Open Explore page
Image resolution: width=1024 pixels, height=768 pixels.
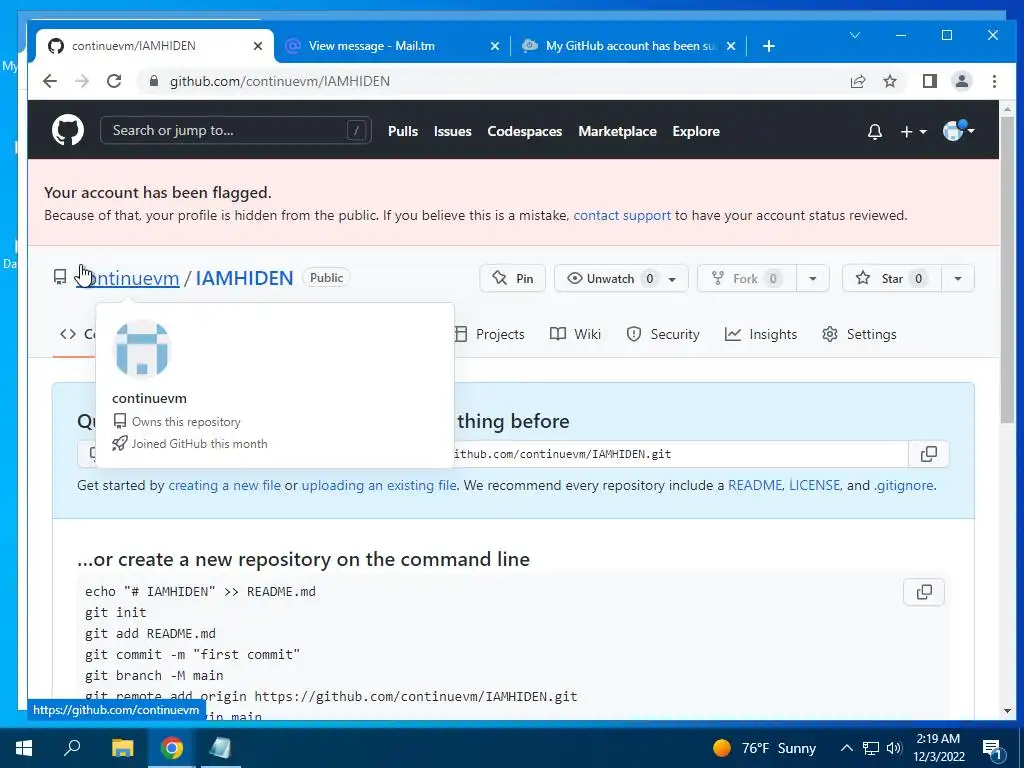point(696,131)
